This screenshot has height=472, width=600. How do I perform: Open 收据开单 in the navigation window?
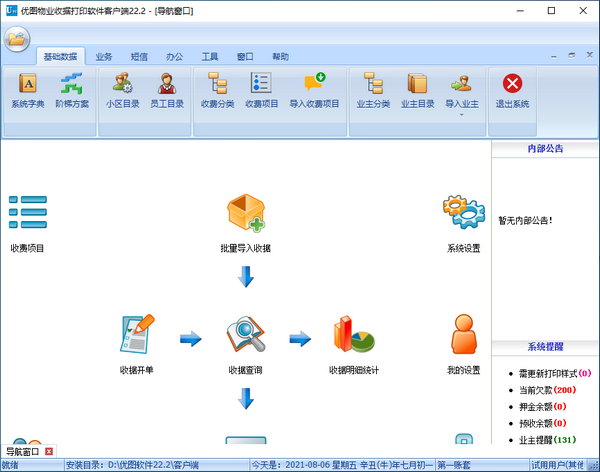(x=136, y=340)
